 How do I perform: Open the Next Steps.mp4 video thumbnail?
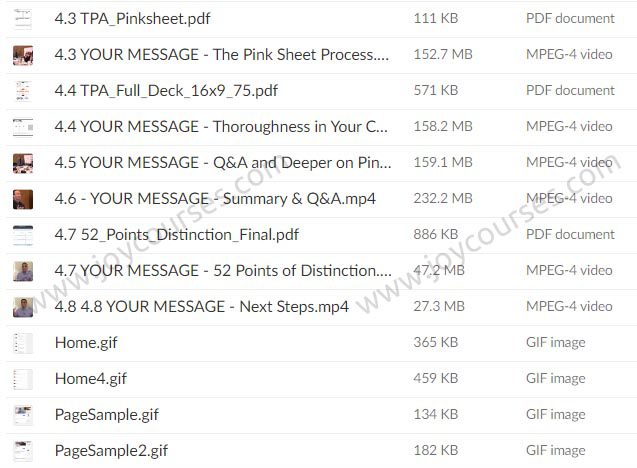(x=23, y=307)
